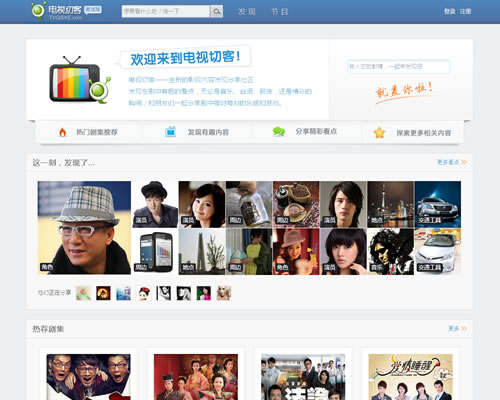Click the orange 就是你啦 handwritten button
Screen dimensions: 500x400
coord(404,91)
